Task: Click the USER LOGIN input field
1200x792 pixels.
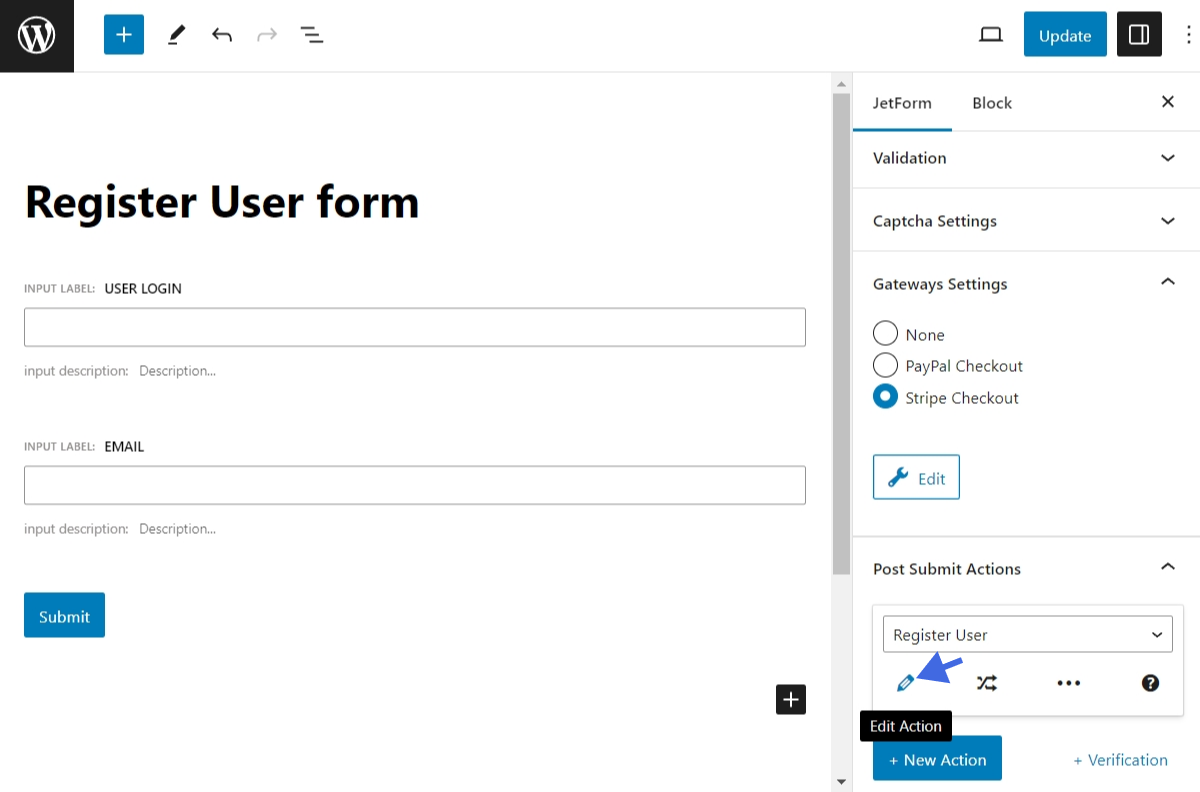Action: [415, 327]
